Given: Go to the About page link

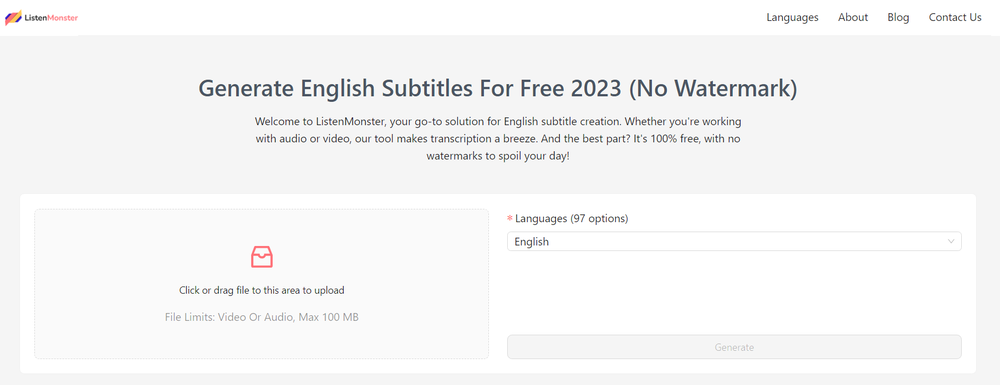Looking at the screenshot, I should tap(853, 17).
